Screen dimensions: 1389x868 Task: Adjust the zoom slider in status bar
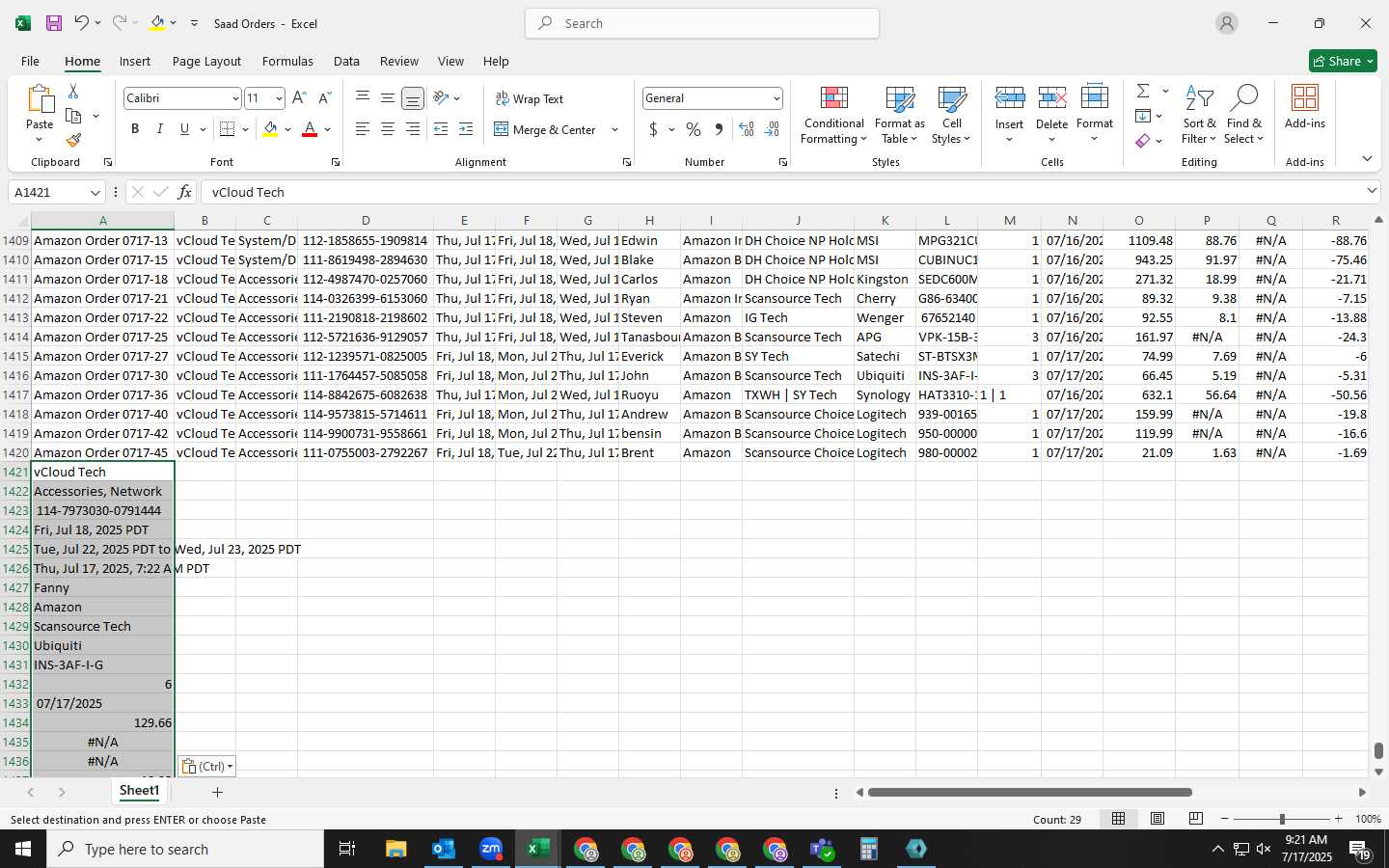tap(1282, 819)
